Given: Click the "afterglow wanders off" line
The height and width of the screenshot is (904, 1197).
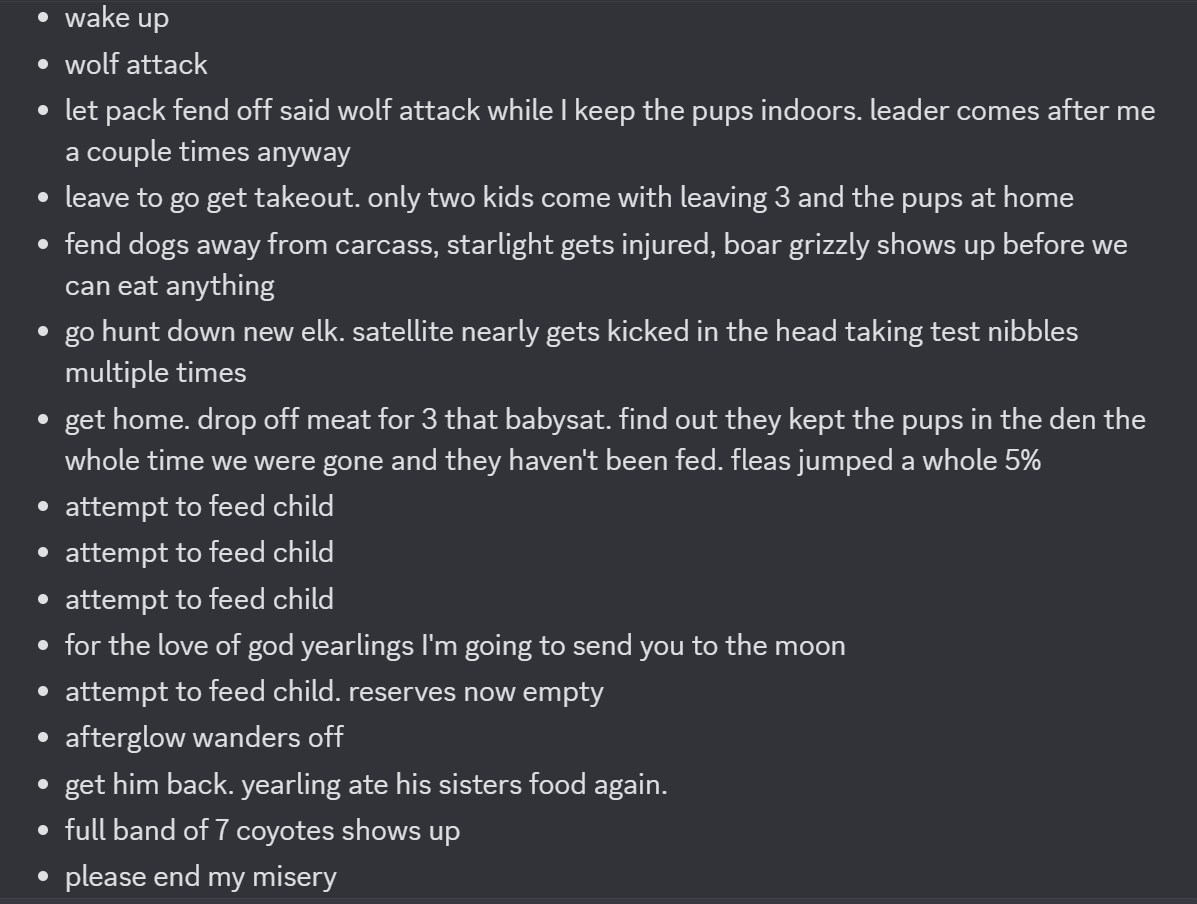Looking at the screenshot, I should [x=204, y=738].
